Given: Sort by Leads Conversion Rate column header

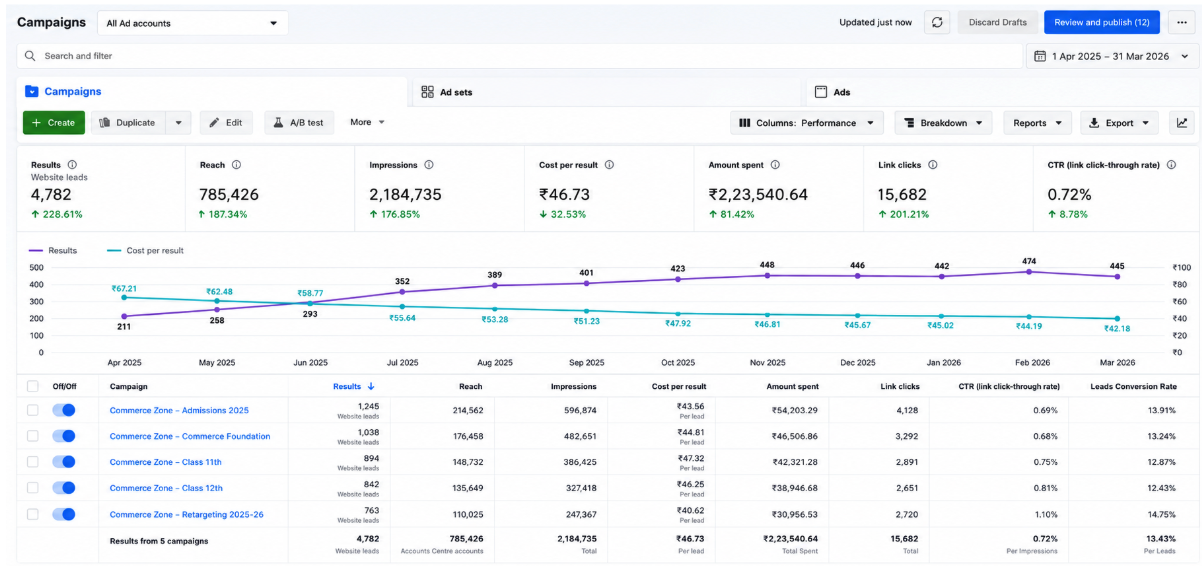Looking at the screenshot, I should pos(1134,386).
